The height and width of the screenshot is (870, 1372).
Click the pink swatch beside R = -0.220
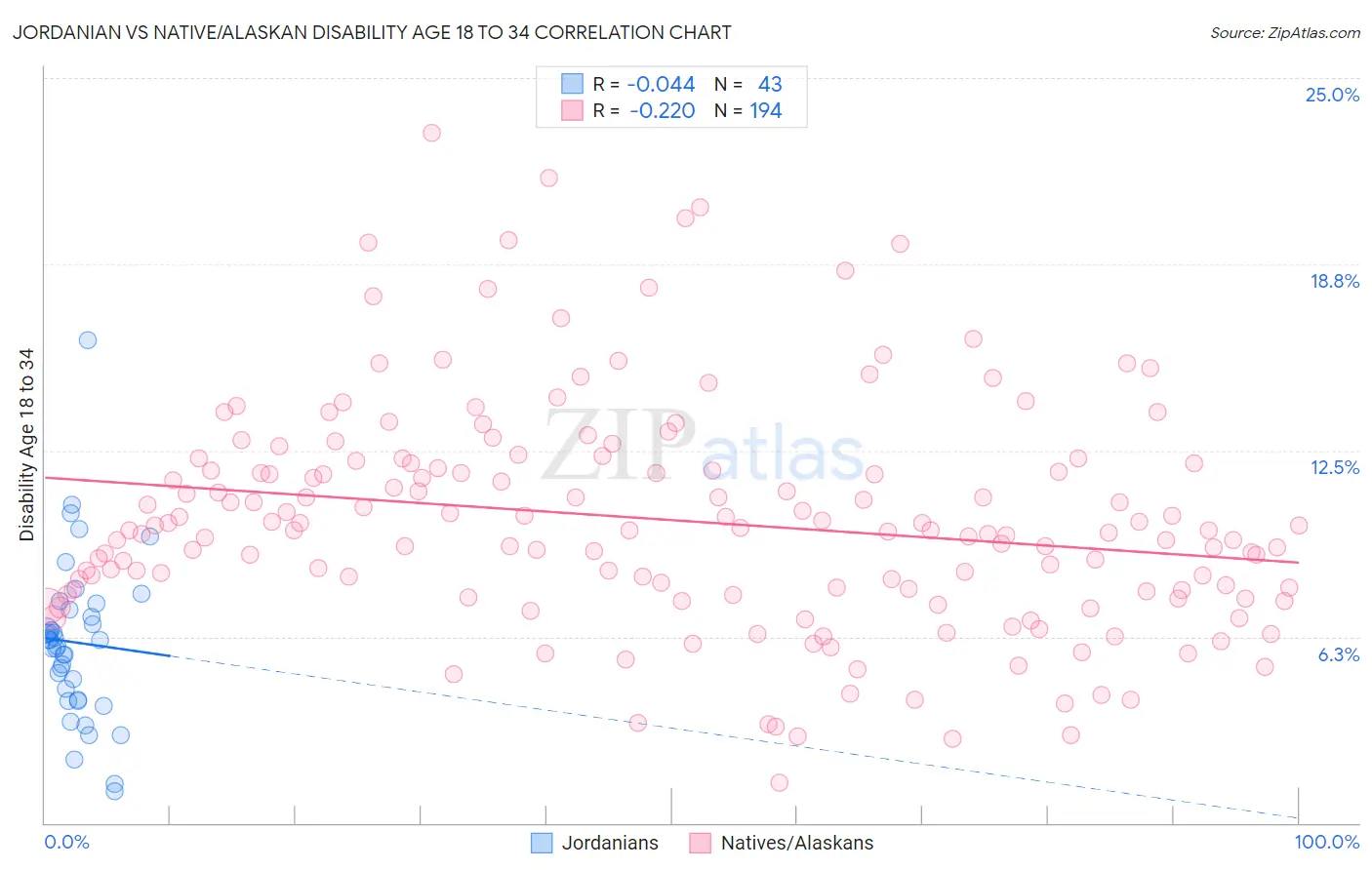572,110
